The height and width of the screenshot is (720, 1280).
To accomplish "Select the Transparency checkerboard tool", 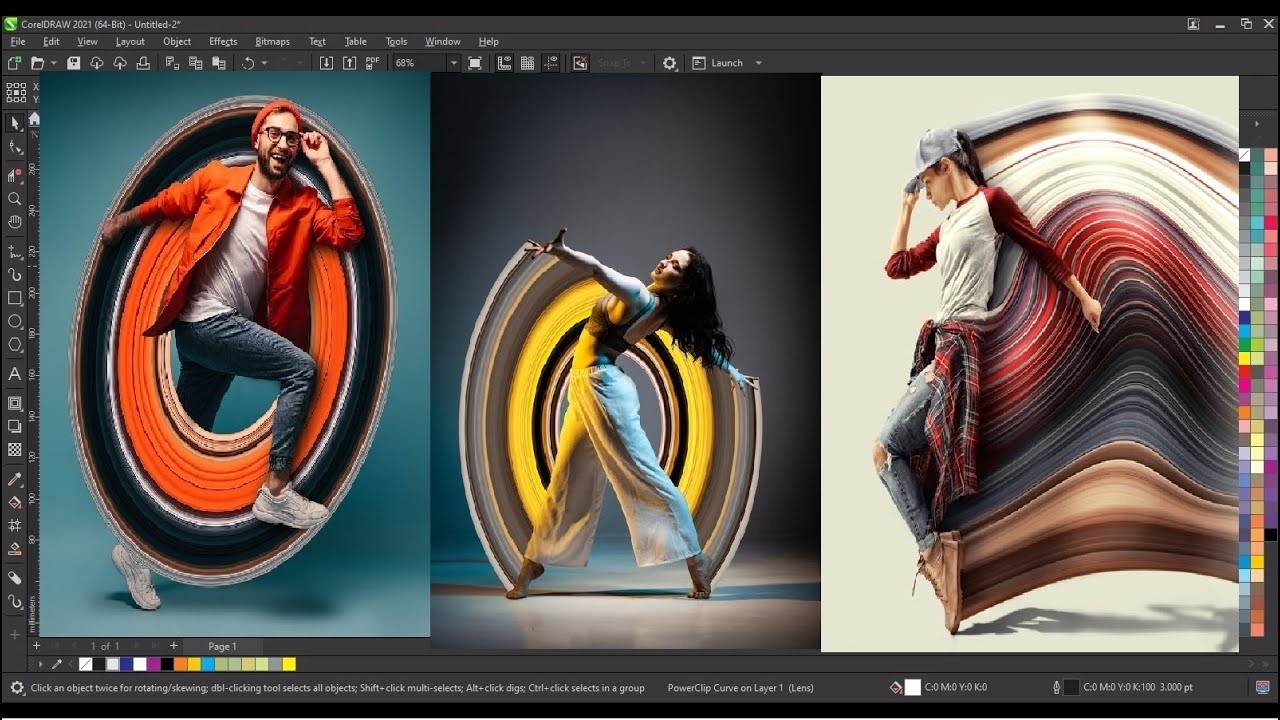I will [x=15, y=450].
